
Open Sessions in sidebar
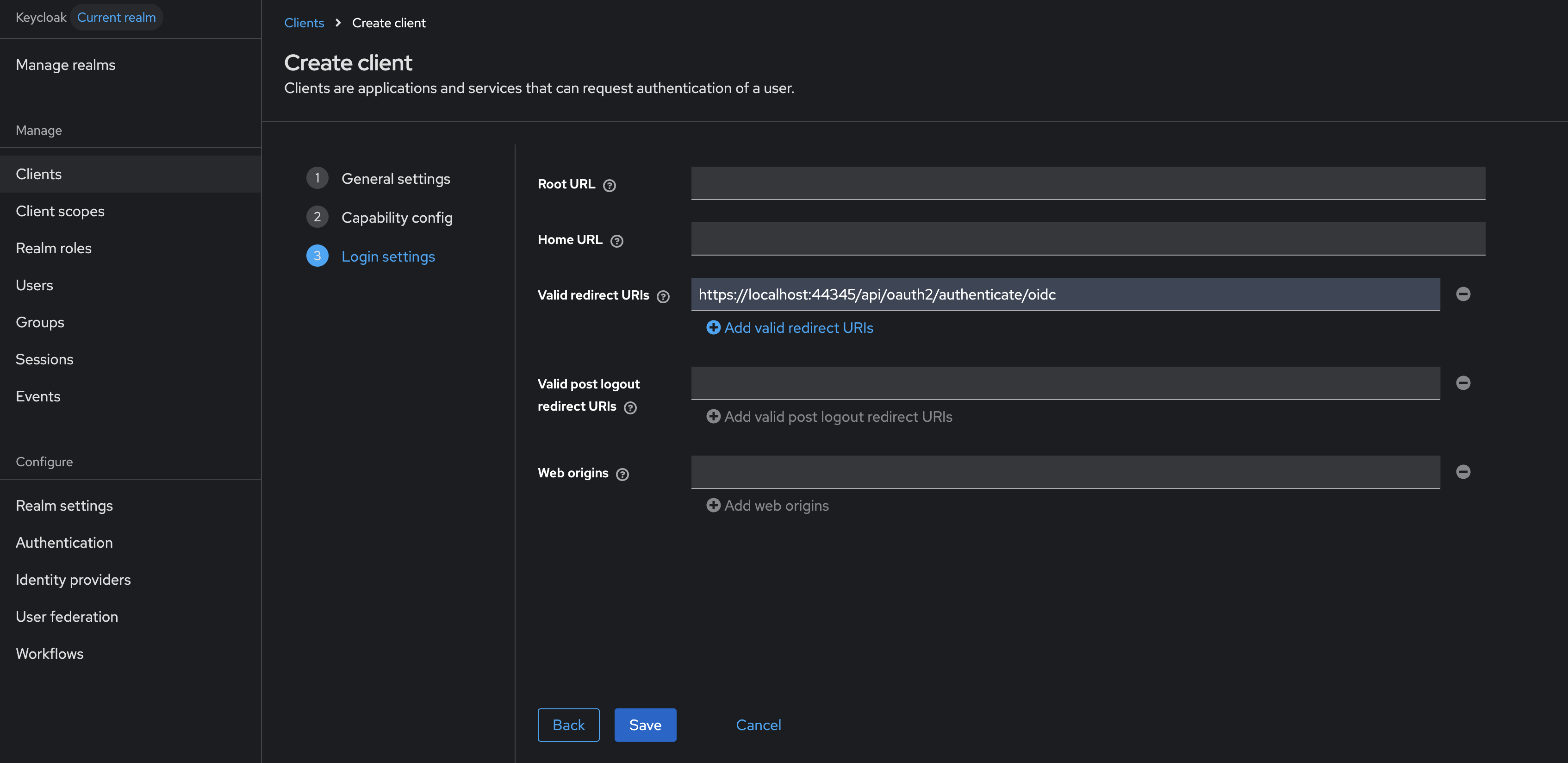tap(130, 360)
